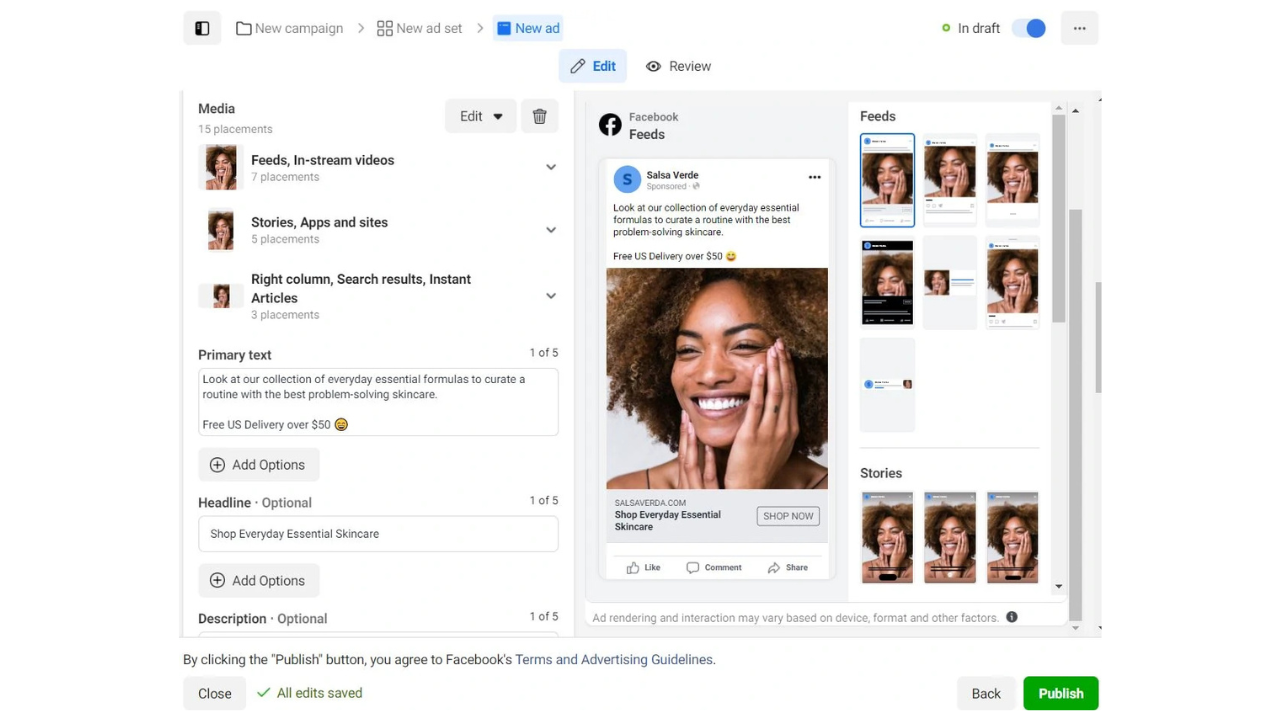Delete media using the trash icon
Image resolution: width=1280 pixels, height=720 pixels.
pos(539,116)
